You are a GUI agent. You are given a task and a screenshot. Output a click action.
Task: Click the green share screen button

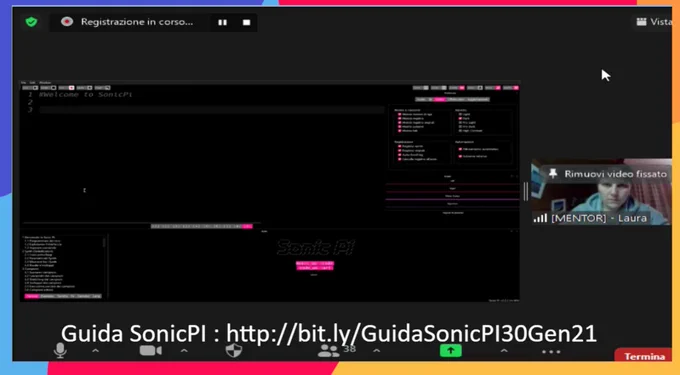(451, 350)
